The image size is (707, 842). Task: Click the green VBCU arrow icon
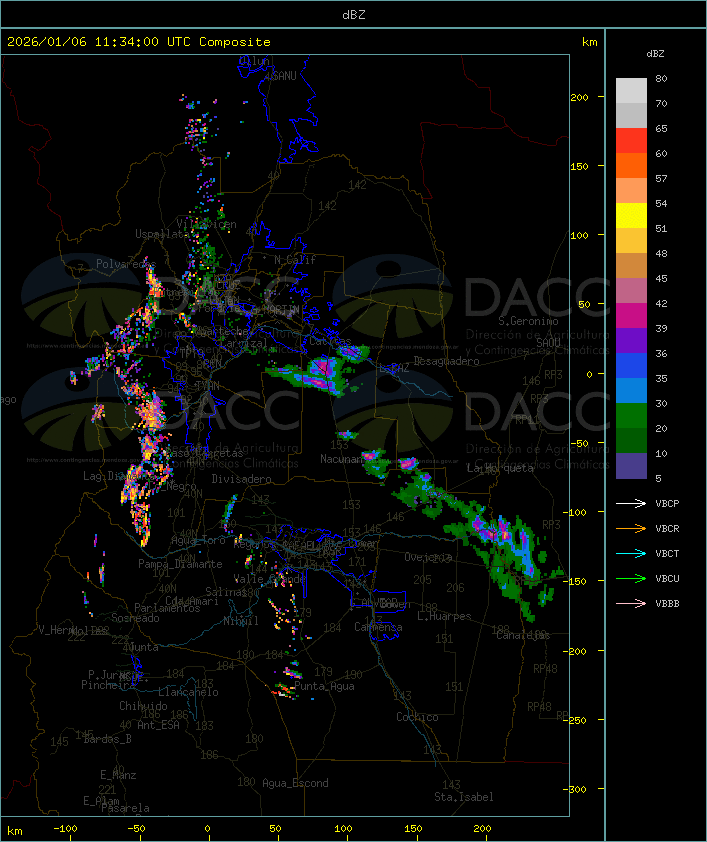[632, 578]
